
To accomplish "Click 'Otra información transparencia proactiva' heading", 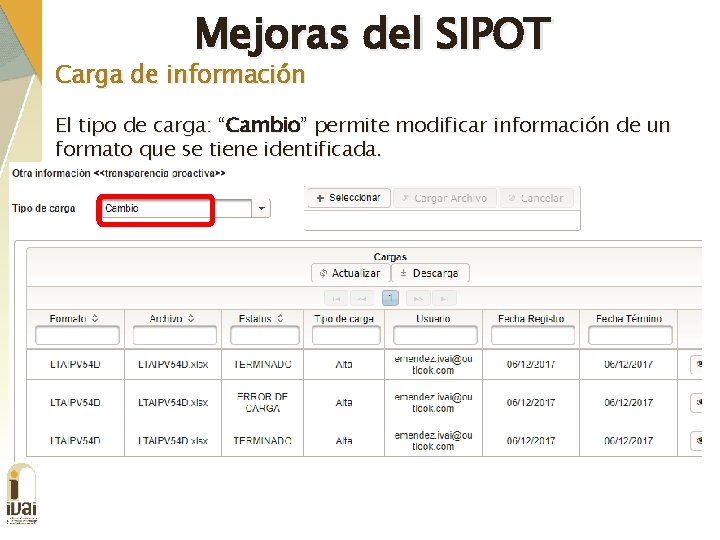I will (118, 174).
